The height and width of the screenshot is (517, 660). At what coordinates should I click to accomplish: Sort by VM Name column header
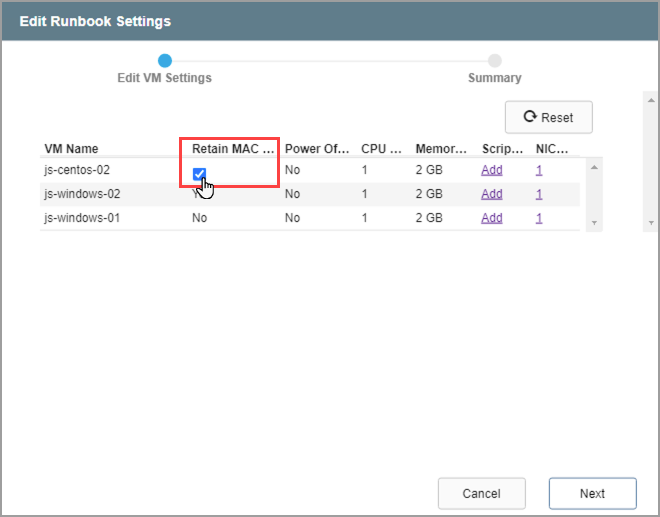pos(72,149)
